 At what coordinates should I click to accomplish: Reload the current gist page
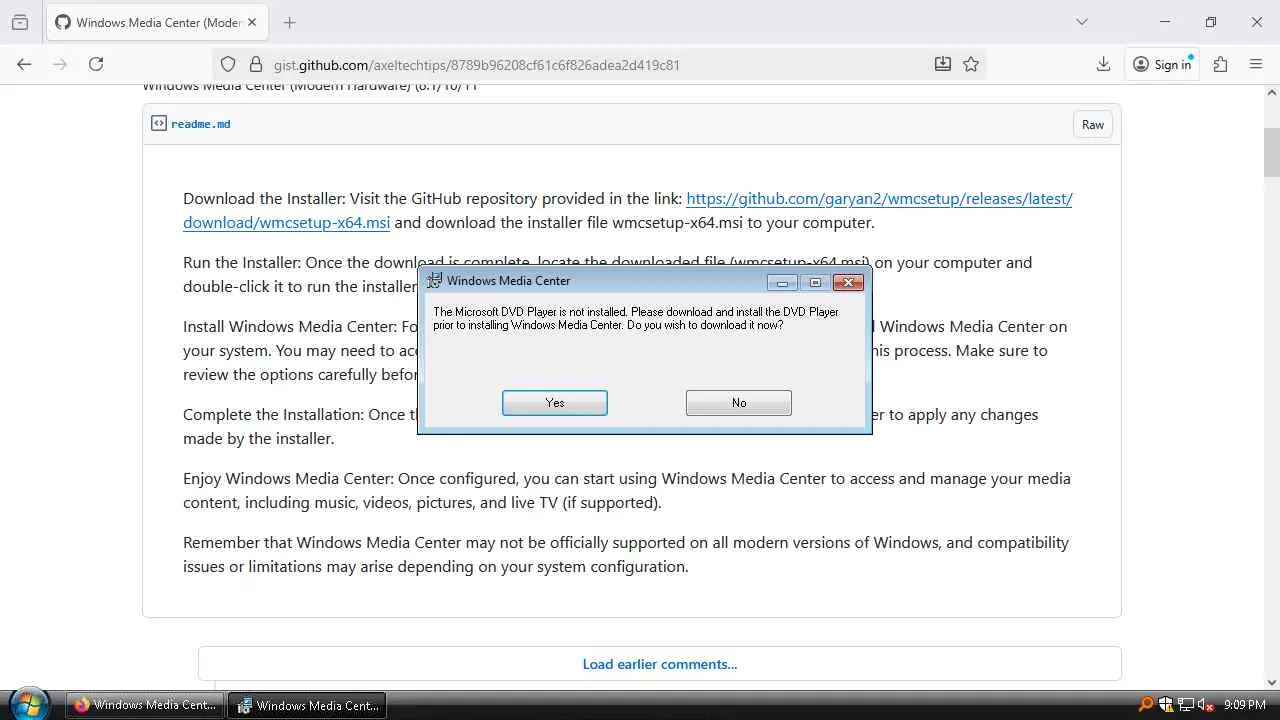click(x=96, y=64)
